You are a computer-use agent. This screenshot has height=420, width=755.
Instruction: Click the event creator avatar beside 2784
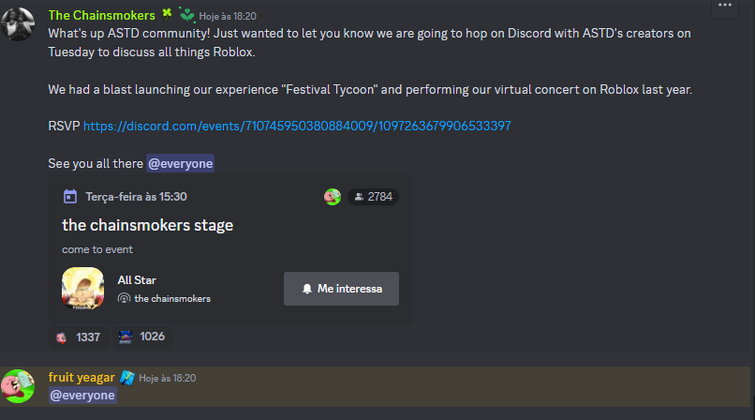(x=332, y=197)
